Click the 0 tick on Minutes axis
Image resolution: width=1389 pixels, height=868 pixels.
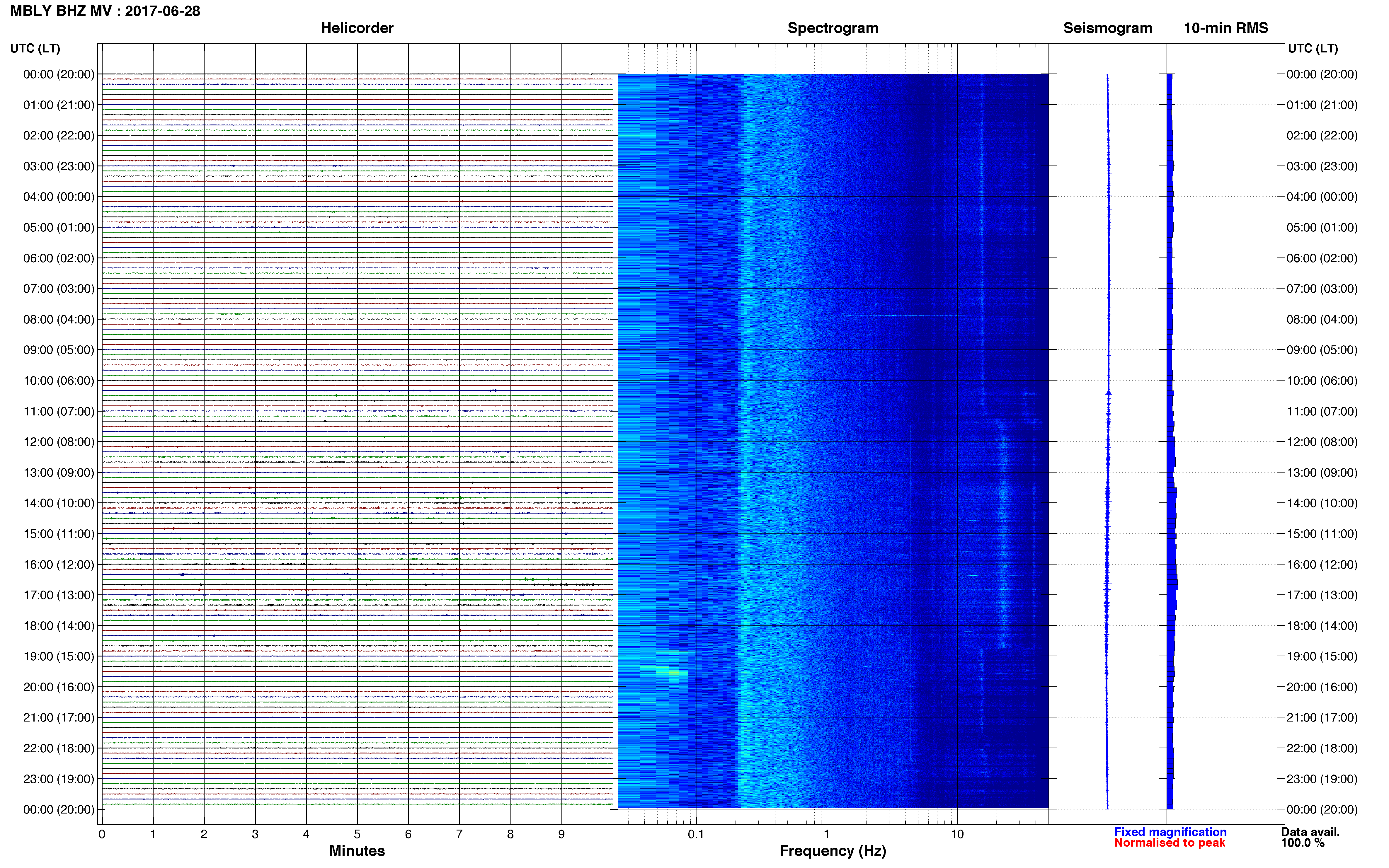pos(102,834)
